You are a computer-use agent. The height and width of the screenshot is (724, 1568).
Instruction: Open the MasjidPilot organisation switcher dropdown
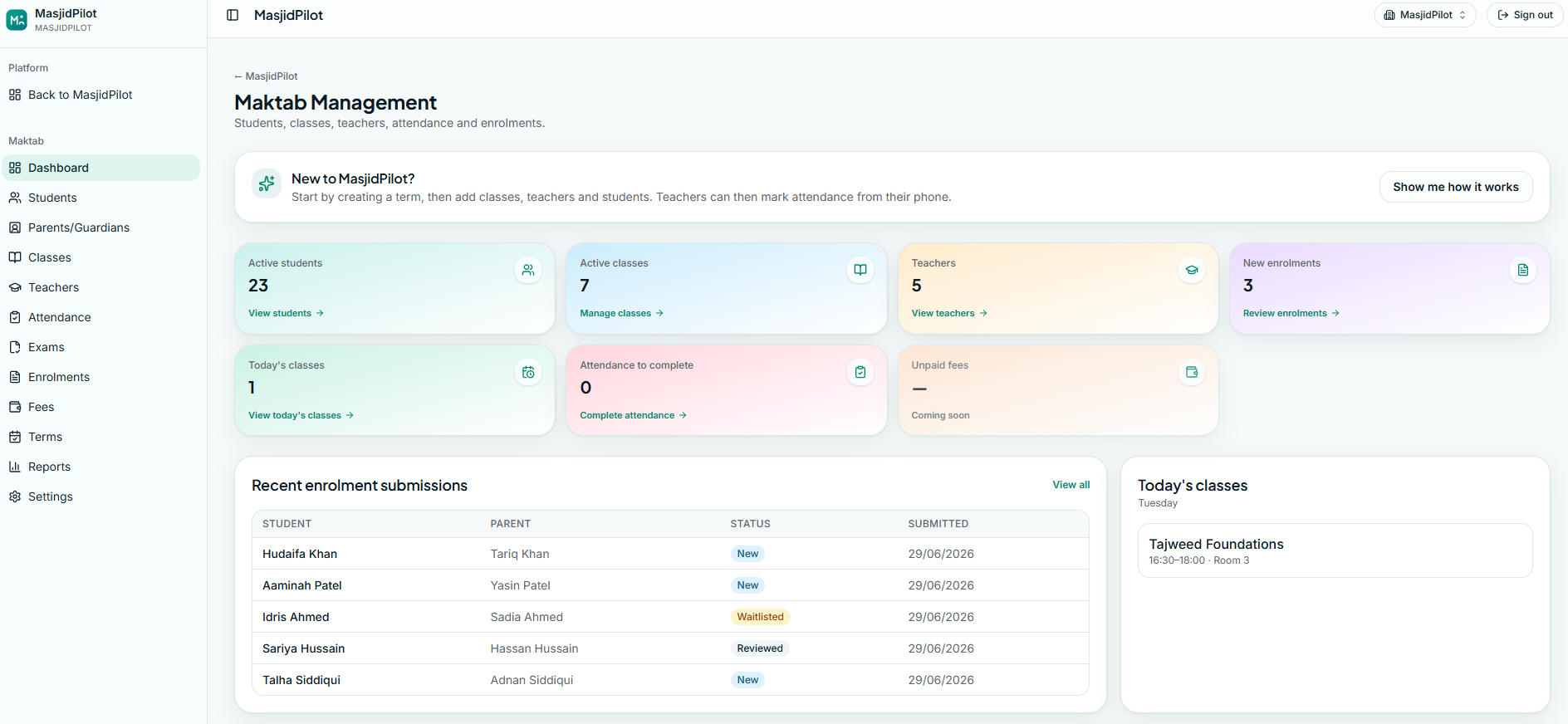coord(1425,15)
